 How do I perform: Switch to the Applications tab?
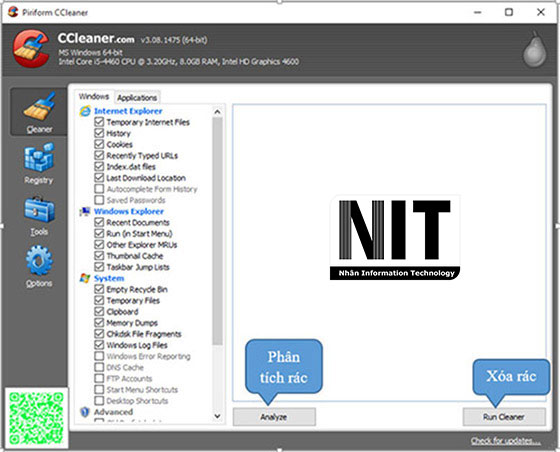137,97
